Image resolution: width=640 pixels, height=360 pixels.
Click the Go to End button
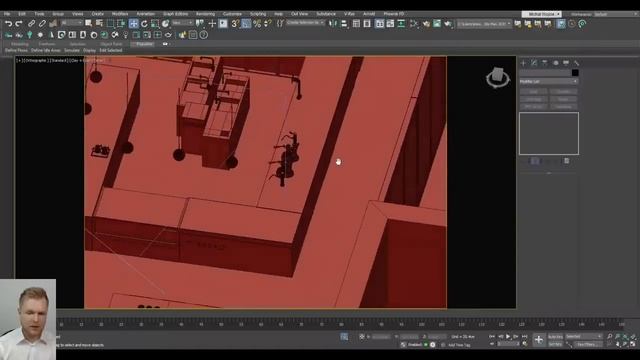524,336
